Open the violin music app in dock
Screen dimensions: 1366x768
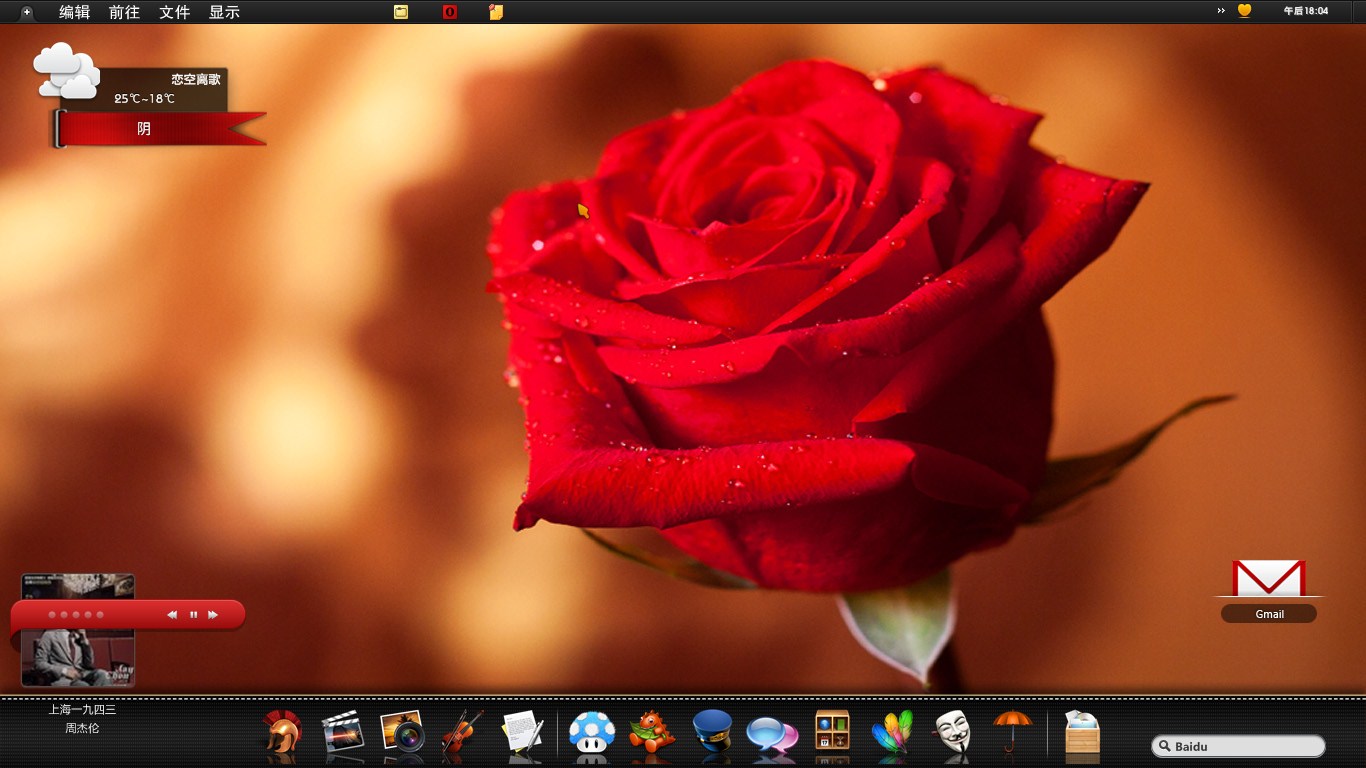tap(463, 732)
